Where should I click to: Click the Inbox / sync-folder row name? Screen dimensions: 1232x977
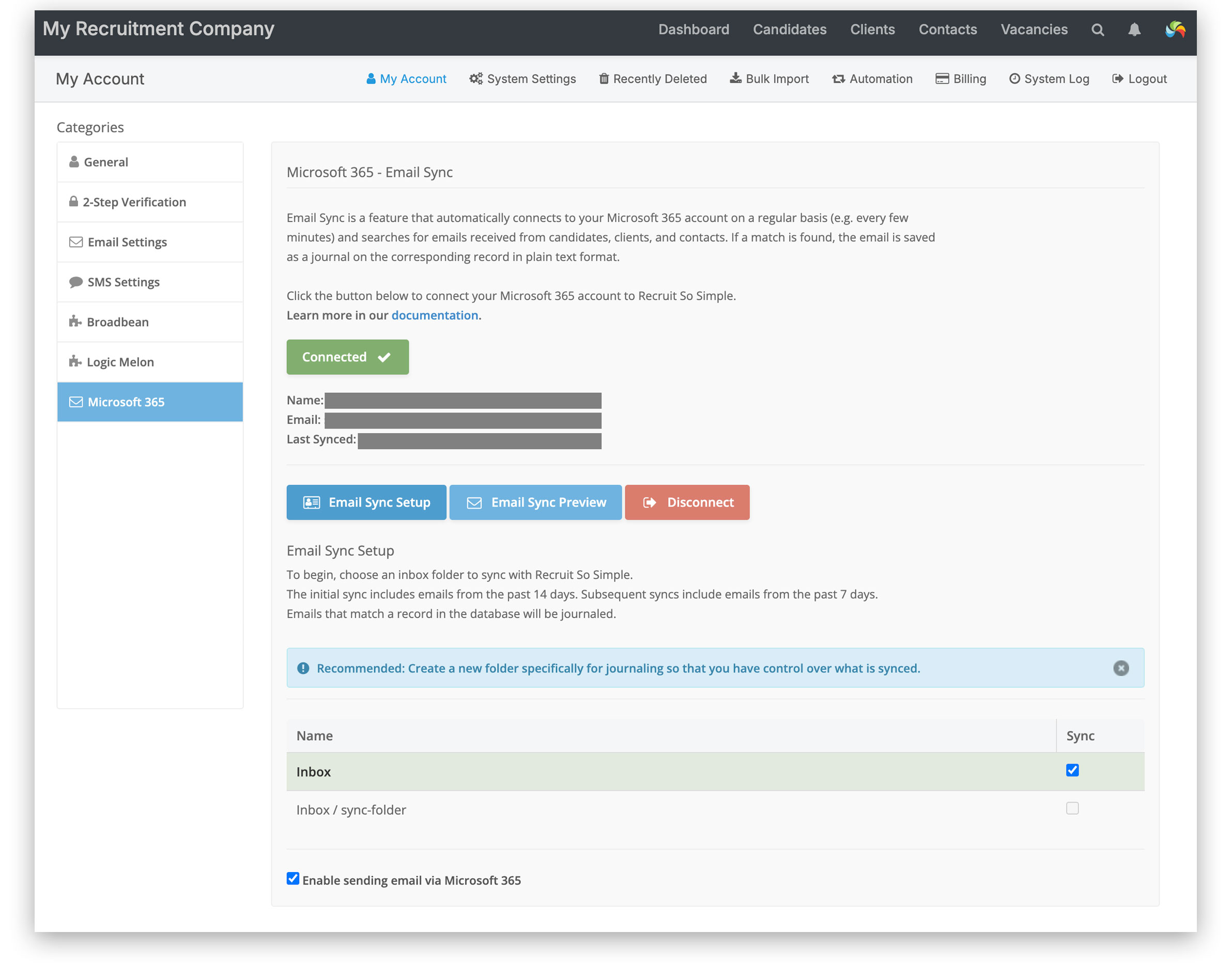pos(351,810)
